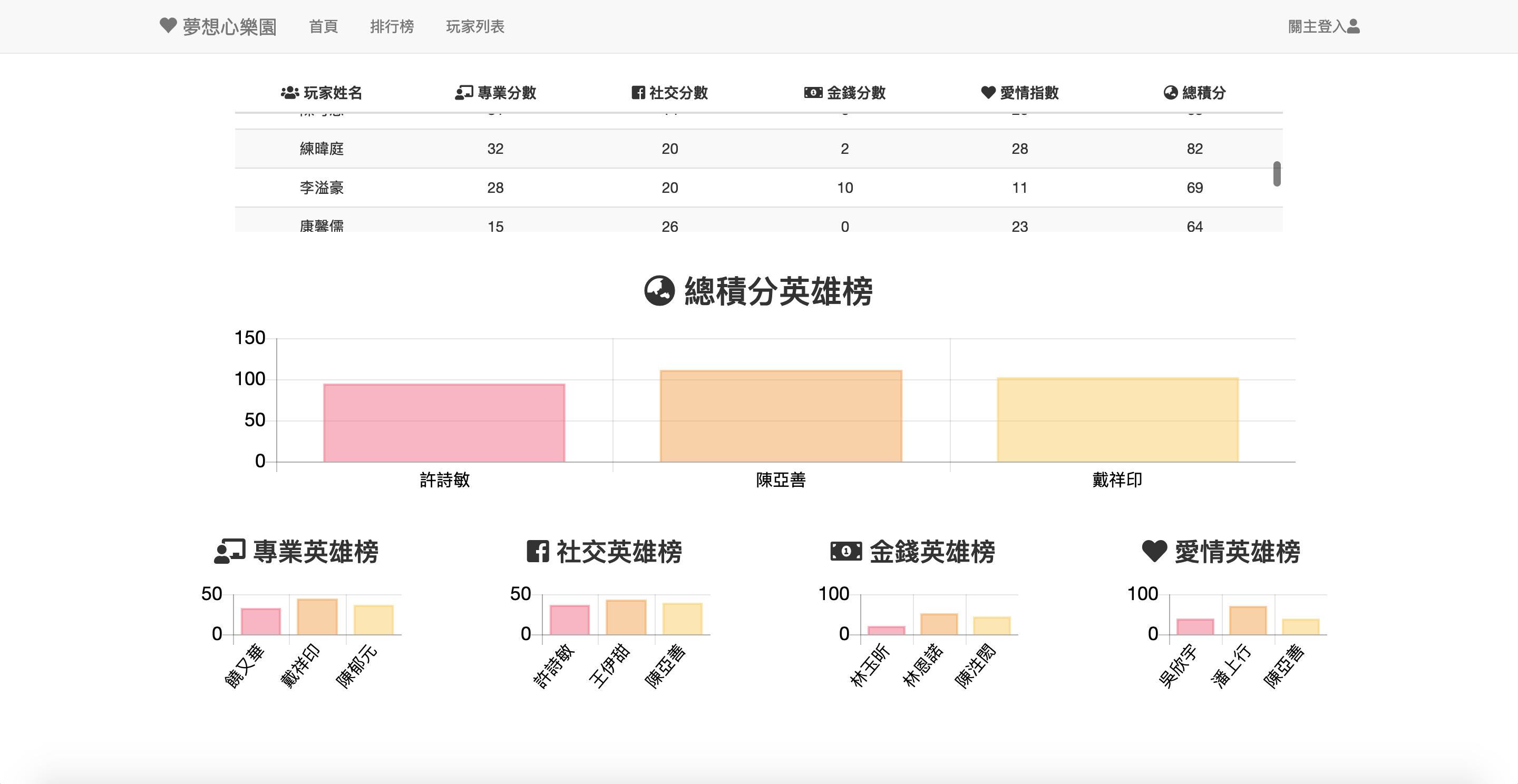
Task: Click the table's vertical scrollbar thumb
Action: 1277,174
